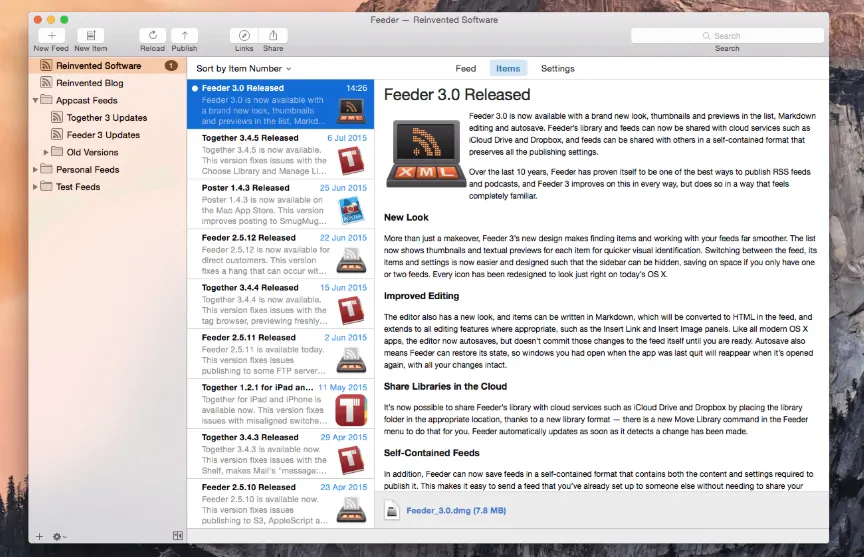Click the Feeder 3.0 Released list thumbnail
864x557 pixels.
351,111
